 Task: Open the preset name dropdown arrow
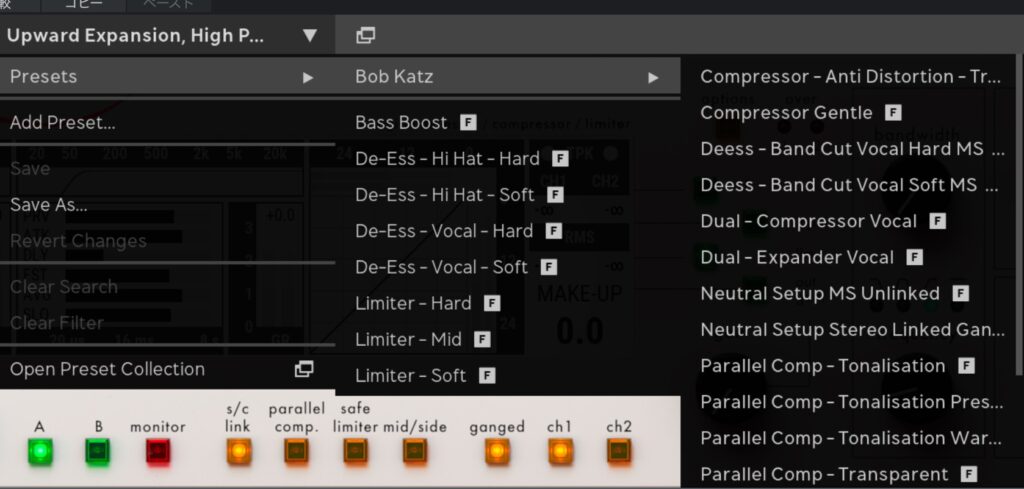[x=310, y=36]
